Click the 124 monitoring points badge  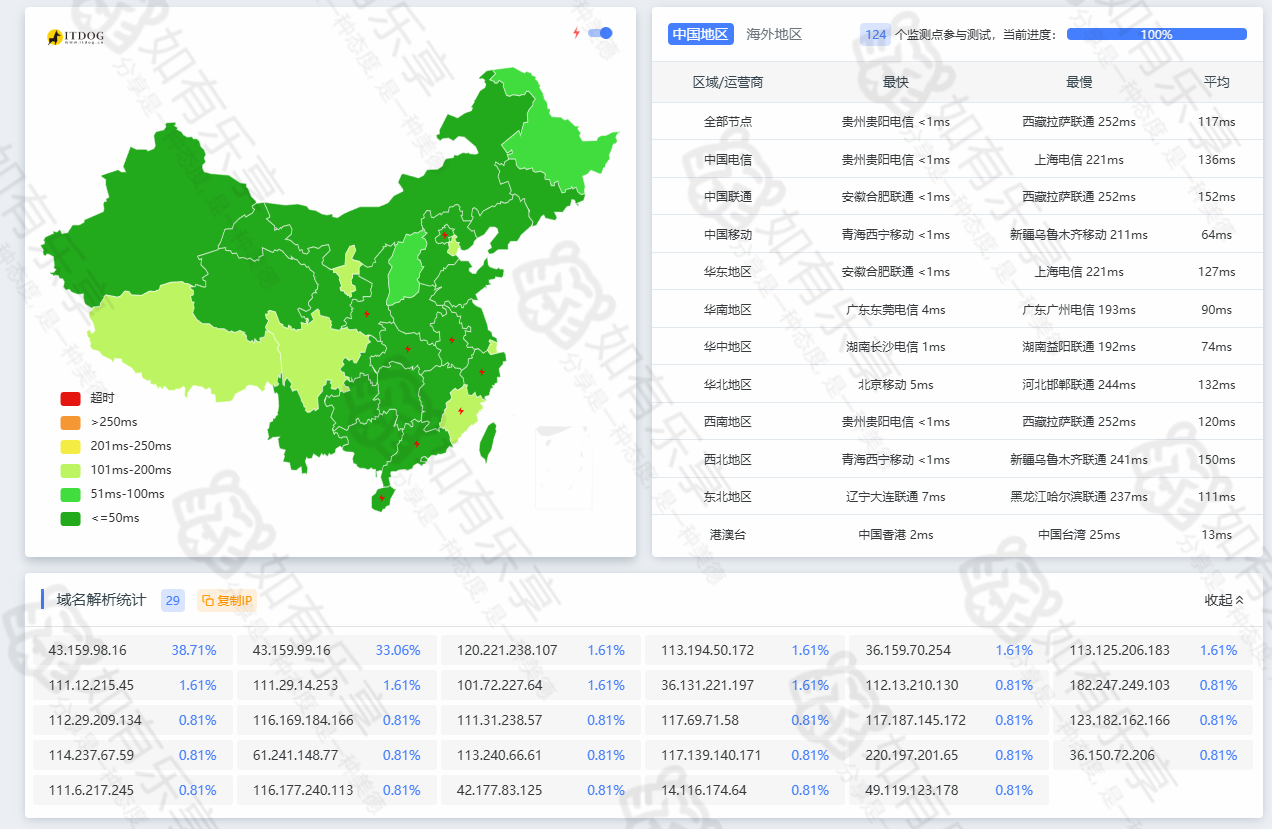[x=875, y=34]
